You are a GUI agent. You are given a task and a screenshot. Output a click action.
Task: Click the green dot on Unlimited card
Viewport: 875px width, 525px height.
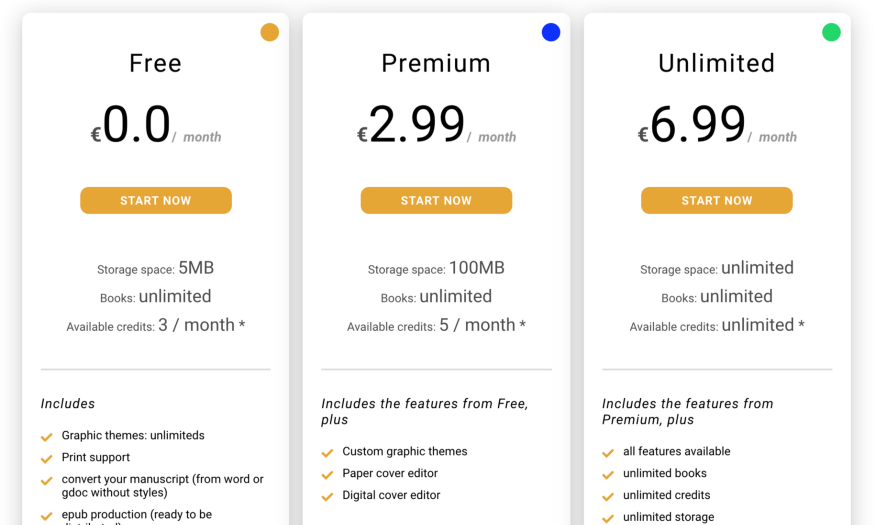pos(831,32)
